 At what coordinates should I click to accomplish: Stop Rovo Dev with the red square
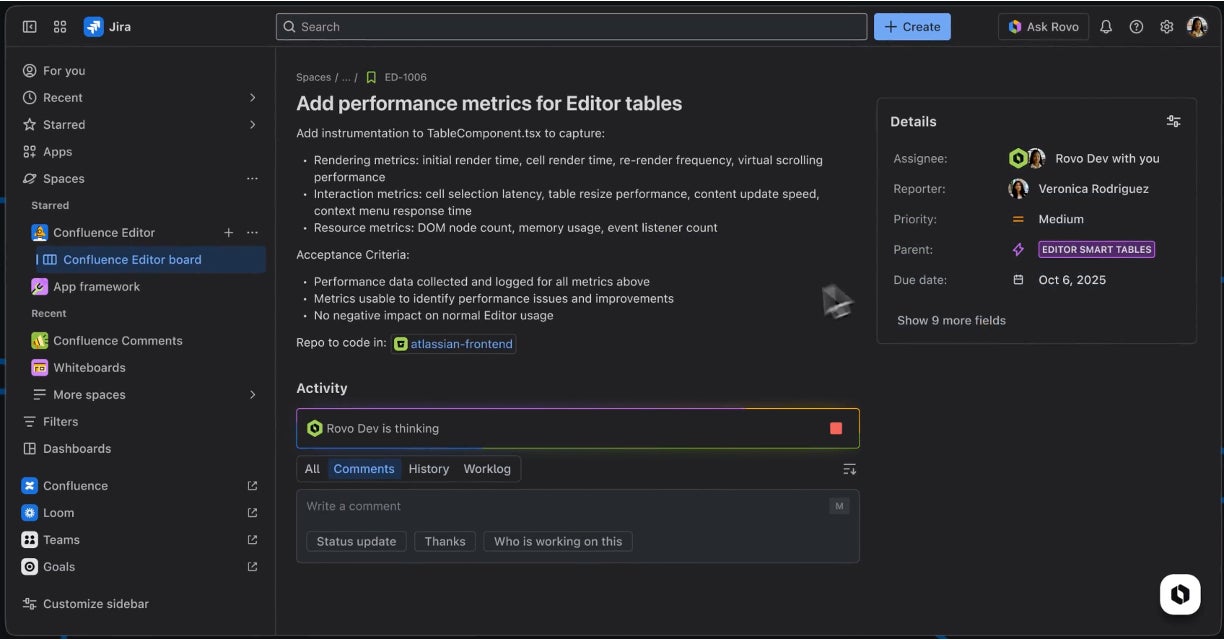(x=836, y=429)
